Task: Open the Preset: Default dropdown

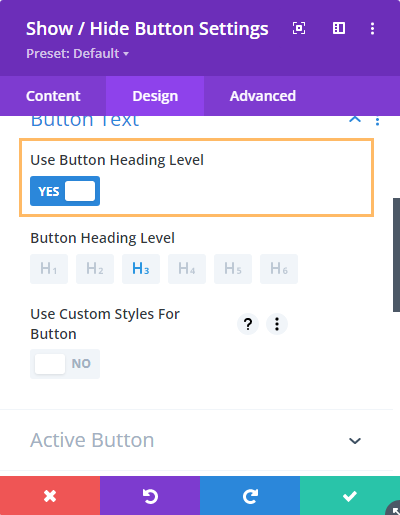Action: tap(77, 53)
